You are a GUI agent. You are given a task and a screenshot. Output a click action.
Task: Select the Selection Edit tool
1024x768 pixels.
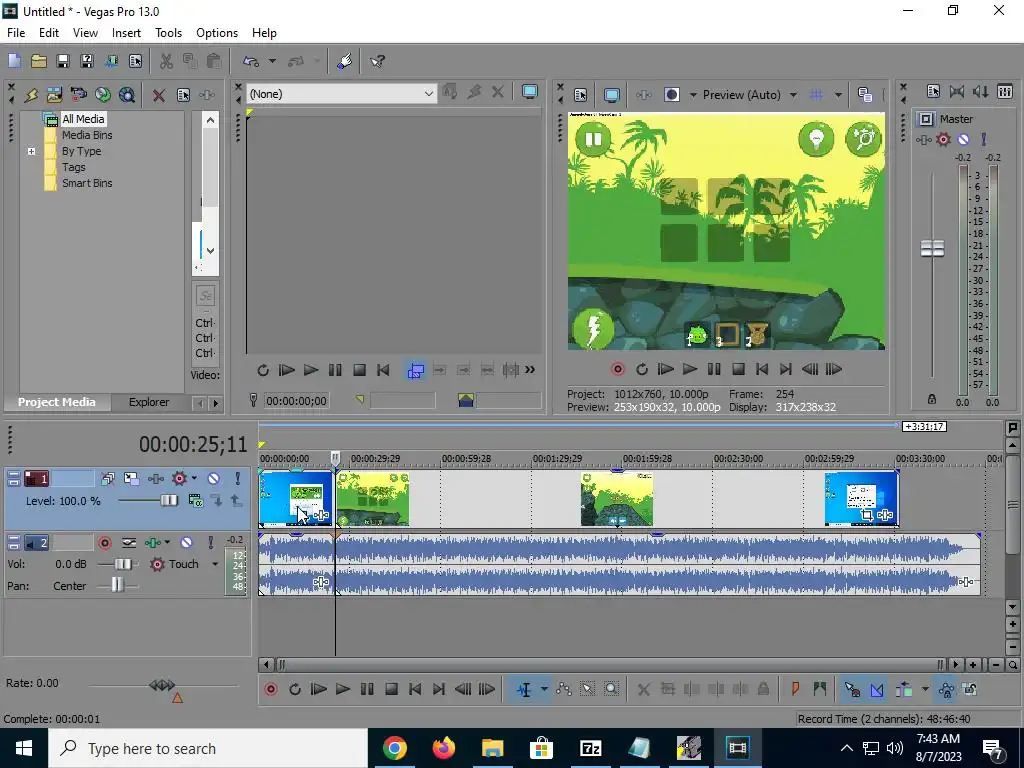pyautogui.click(x=588, y=689)
